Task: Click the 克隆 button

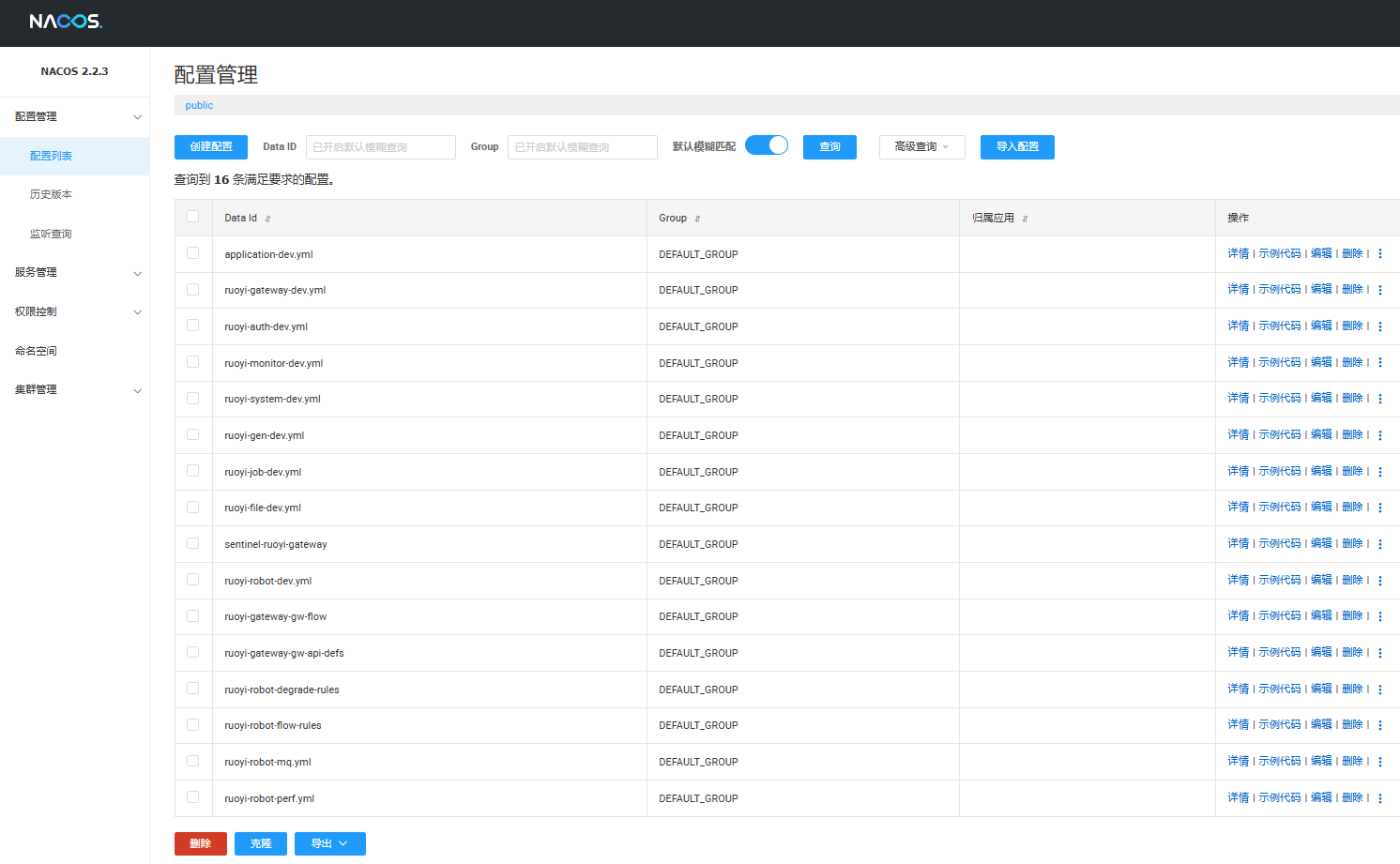Action: pos(261,843)
